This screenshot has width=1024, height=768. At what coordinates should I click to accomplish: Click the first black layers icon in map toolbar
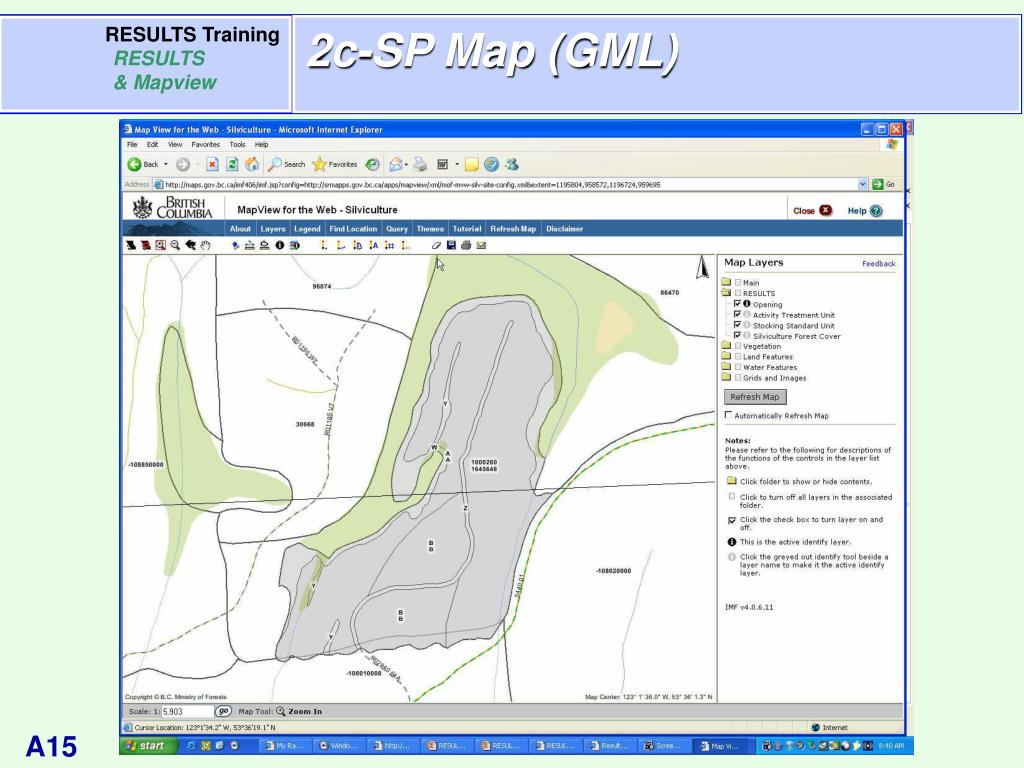[x=131, y=246]
